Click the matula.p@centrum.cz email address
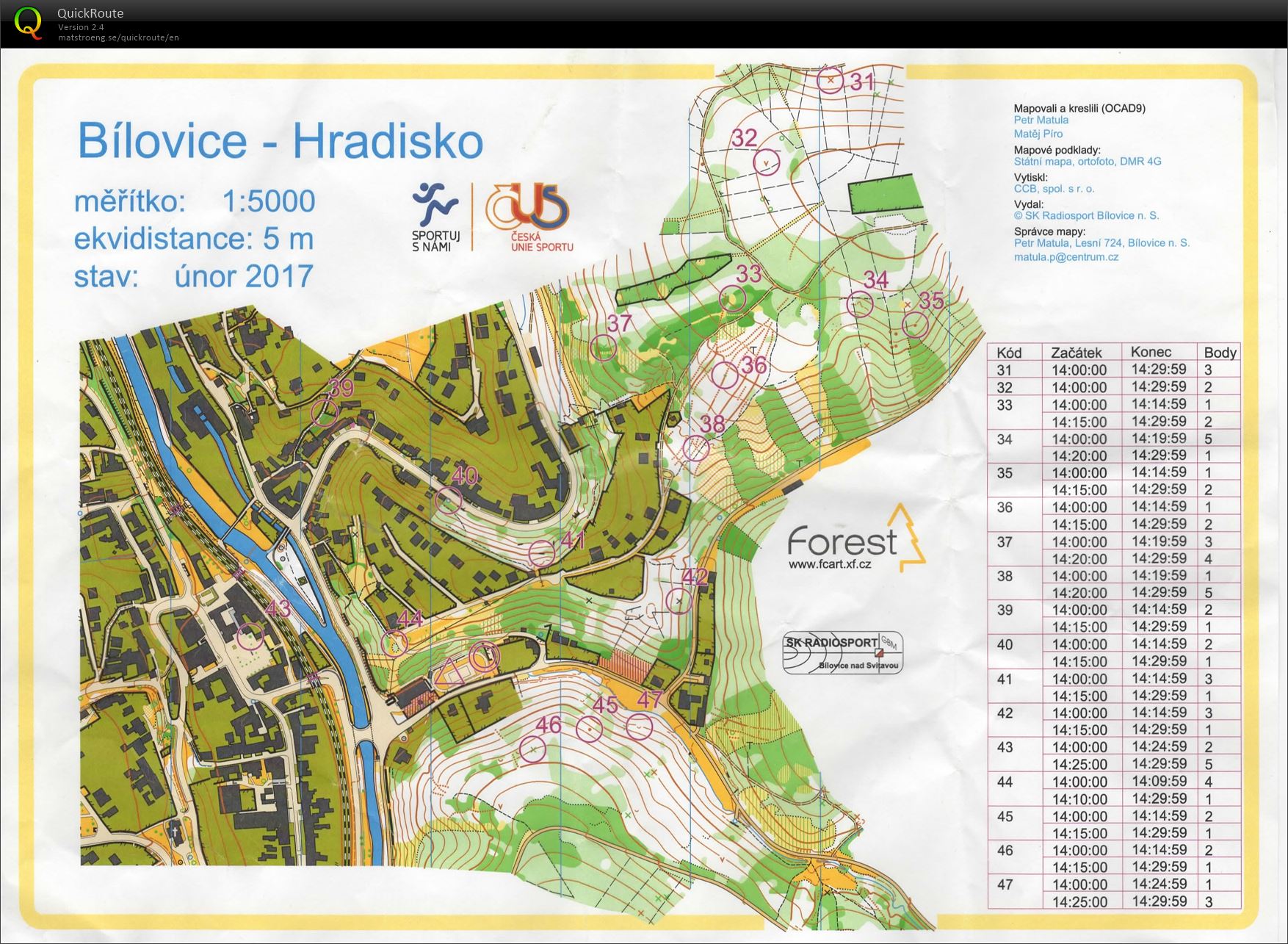The image size is (1288, 944). click(x=1066, y=257)
